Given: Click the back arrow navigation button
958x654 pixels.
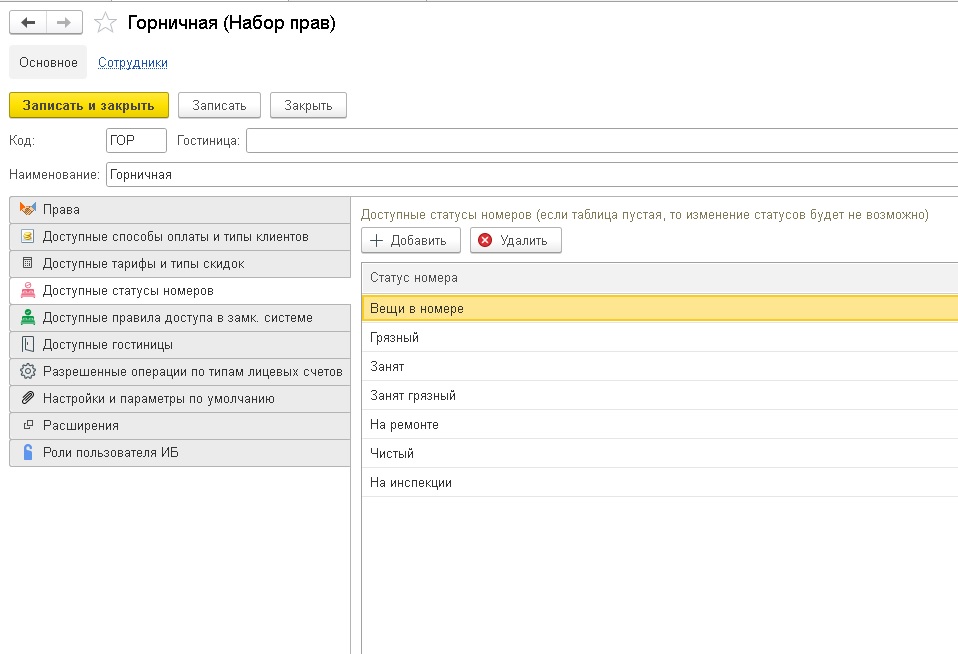Looking at the screenshot, I should [x=28, y=23].
